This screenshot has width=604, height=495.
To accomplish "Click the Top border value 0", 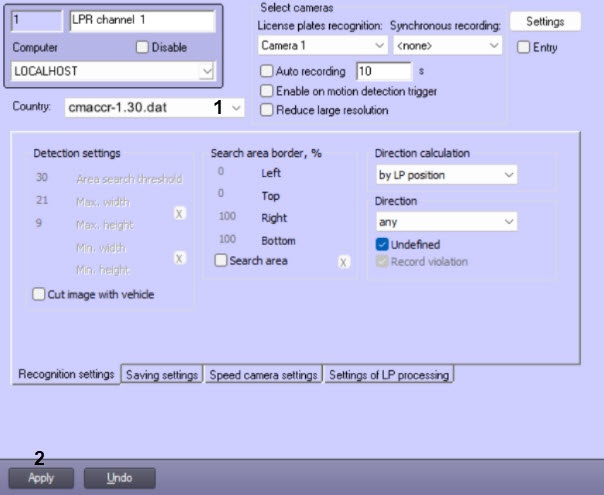I will click(221, 193).
